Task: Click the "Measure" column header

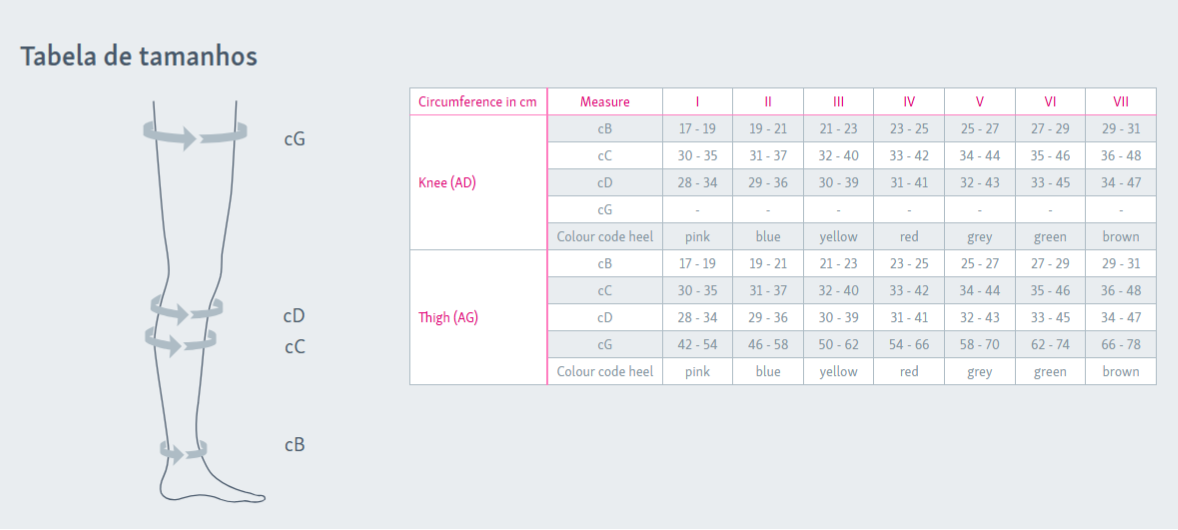Action: point(604,102)
